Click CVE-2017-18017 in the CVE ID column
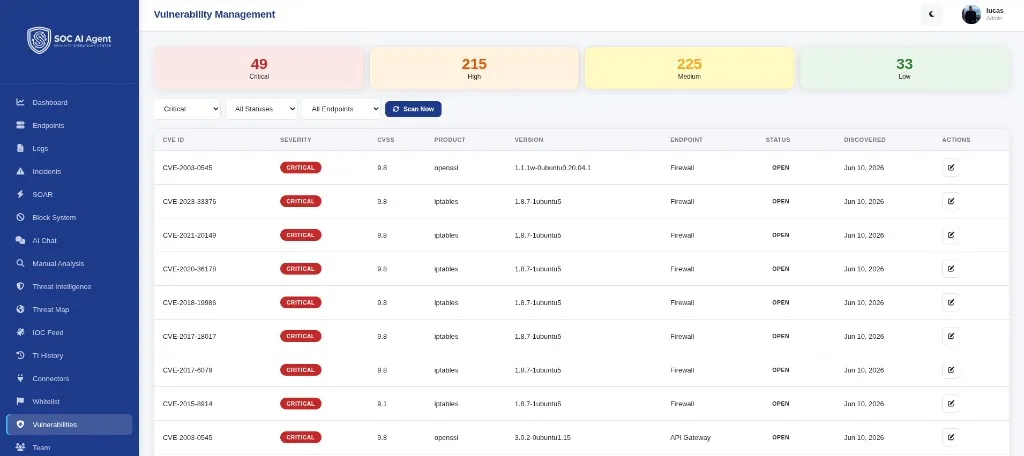The height and width of the screenshot is (456, 1024). (x=189, y=336)
